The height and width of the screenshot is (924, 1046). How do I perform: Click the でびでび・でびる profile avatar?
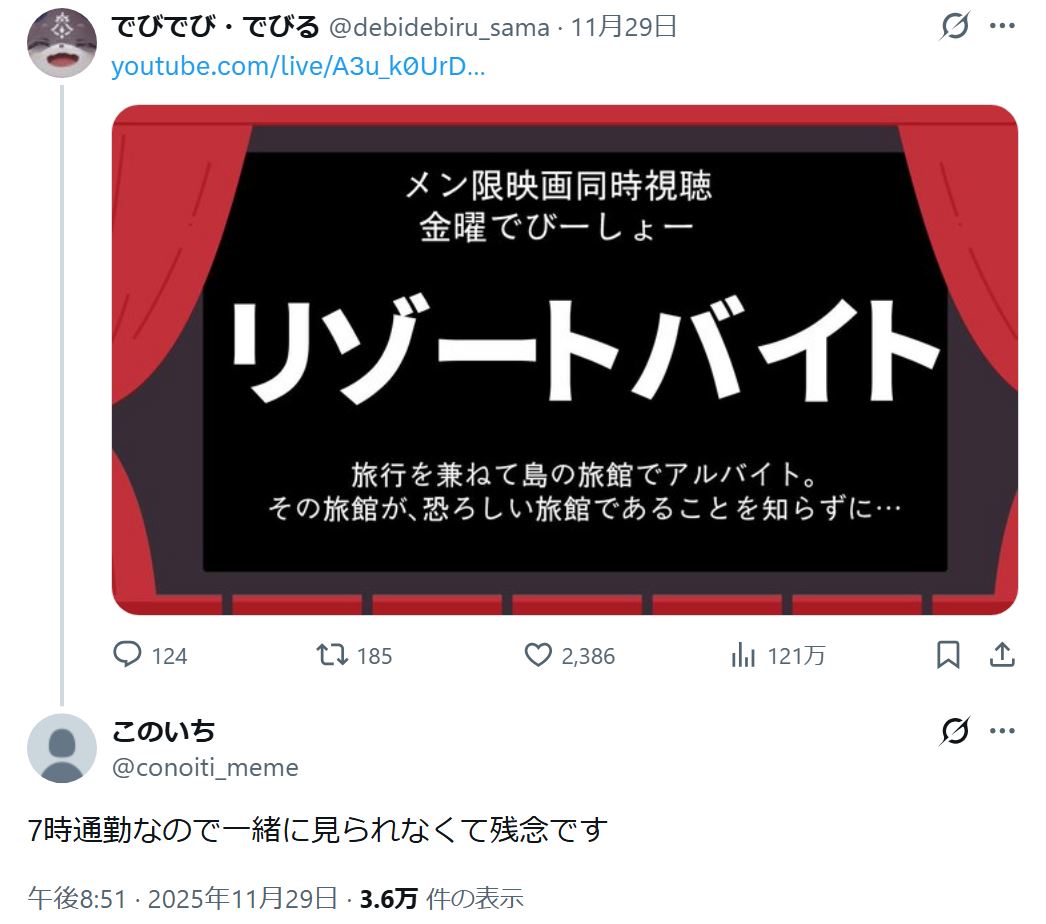(x=61, y=43)
